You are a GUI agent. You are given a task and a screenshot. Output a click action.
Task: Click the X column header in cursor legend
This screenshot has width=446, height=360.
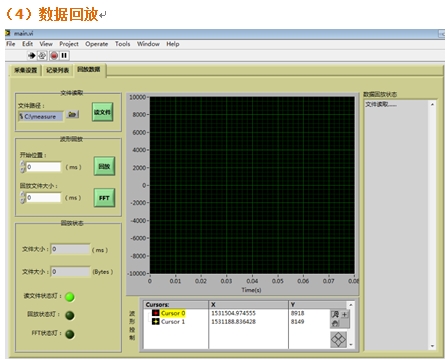[249, 304]
